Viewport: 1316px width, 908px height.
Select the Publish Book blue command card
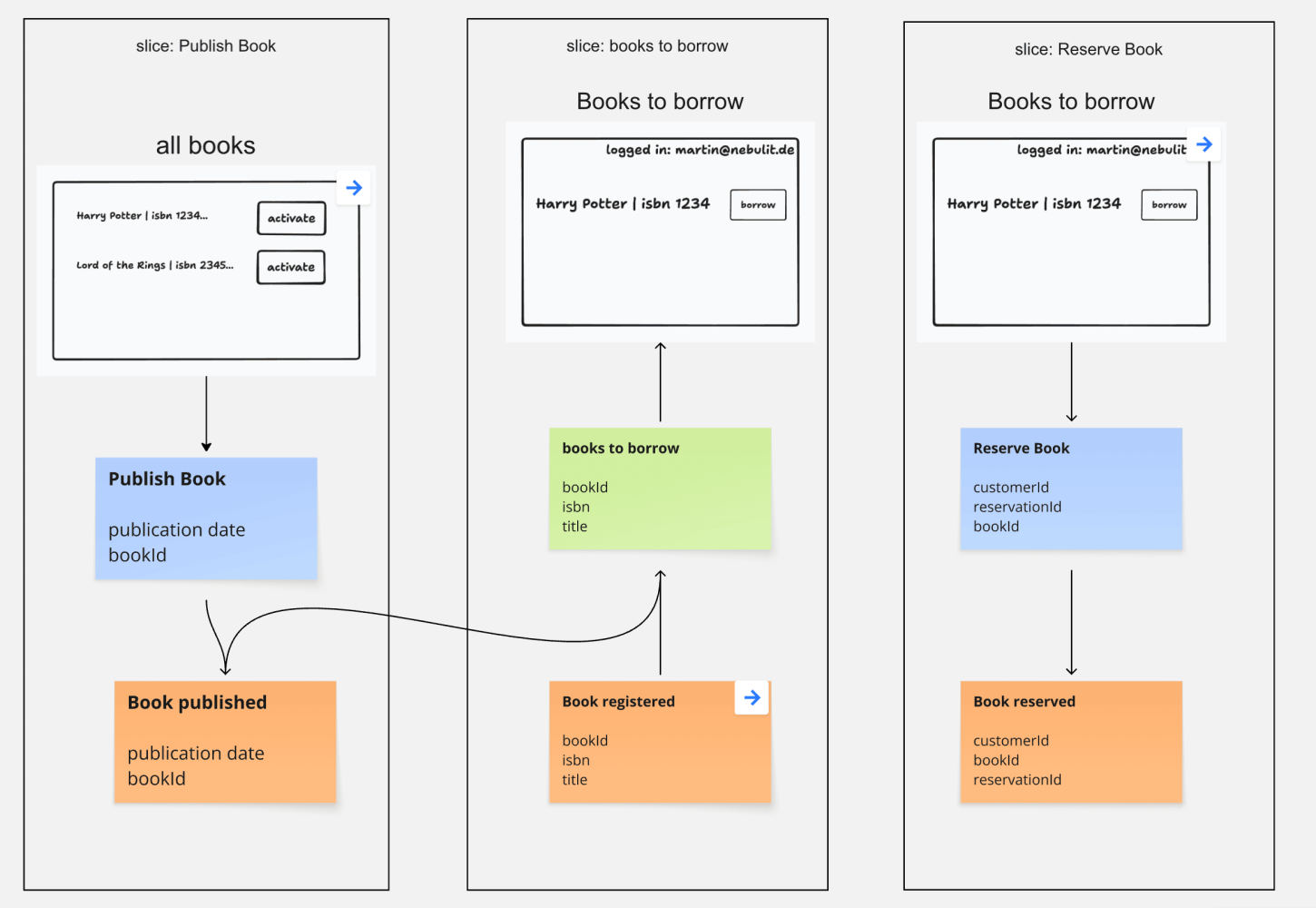206,518
